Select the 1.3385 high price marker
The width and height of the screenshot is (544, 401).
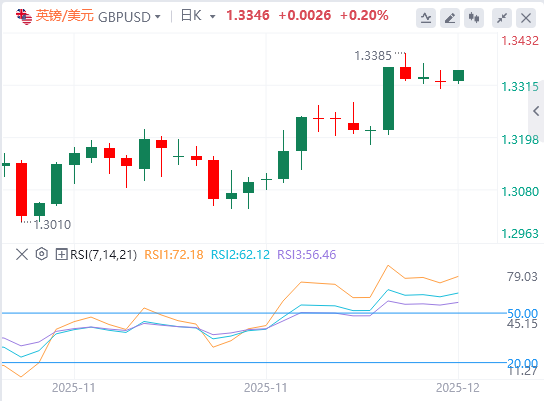373,56
